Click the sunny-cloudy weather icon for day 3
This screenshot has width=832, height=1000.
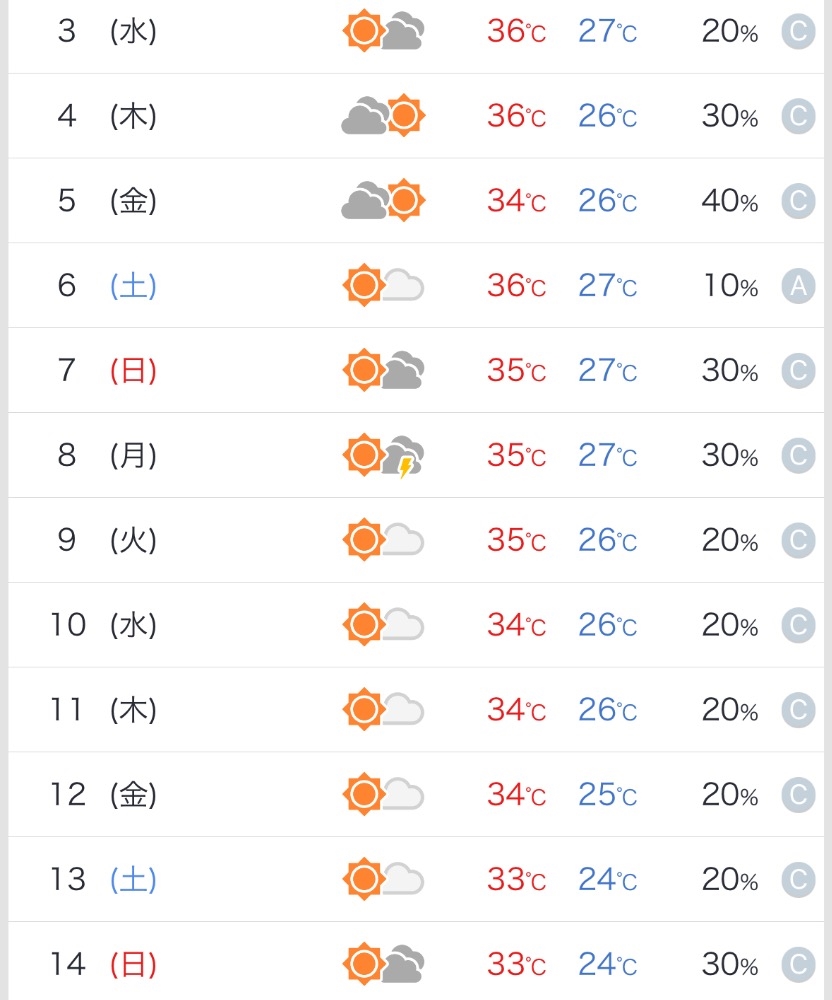point(383,31)
